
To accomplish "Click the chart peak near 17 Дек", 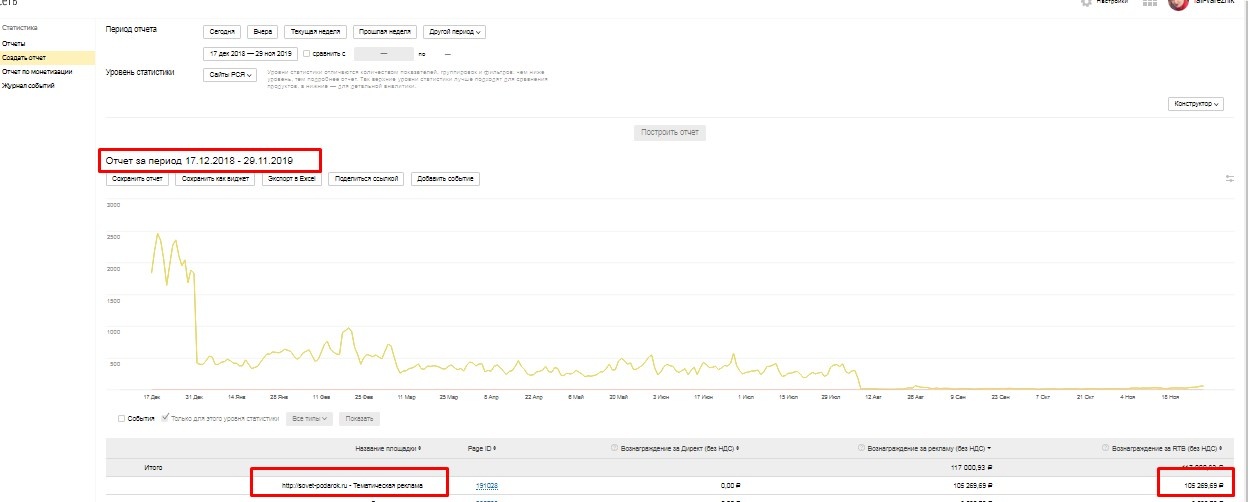I will [x=158, y=234].
